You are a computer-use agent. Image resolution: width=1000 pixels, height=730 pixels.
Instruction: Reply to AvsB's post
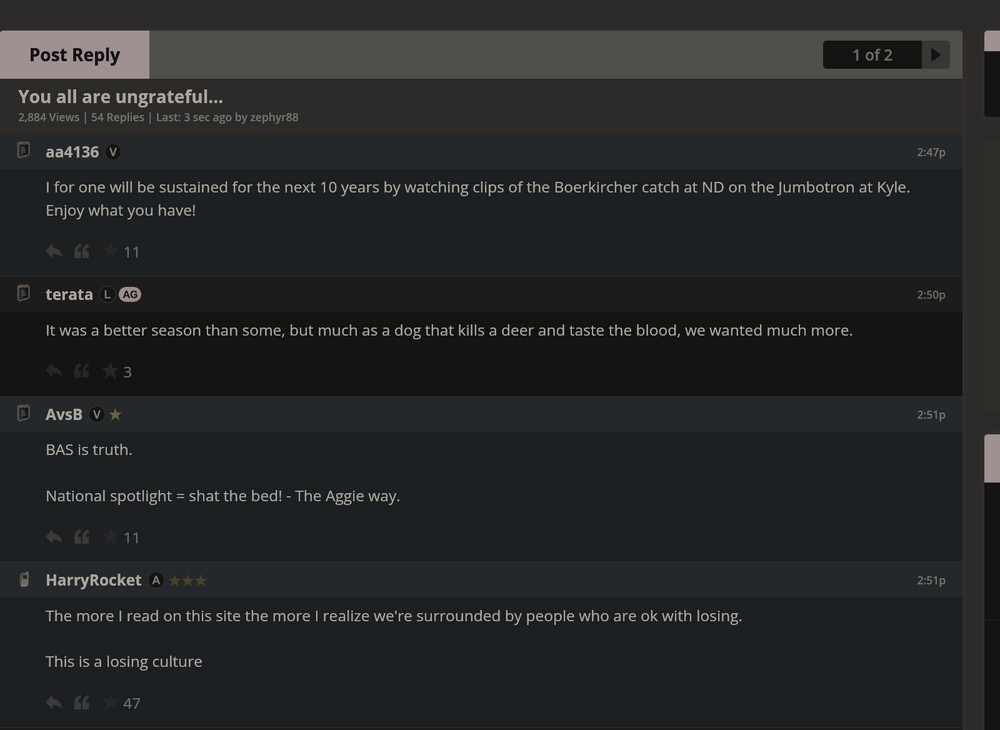(53, 536)
